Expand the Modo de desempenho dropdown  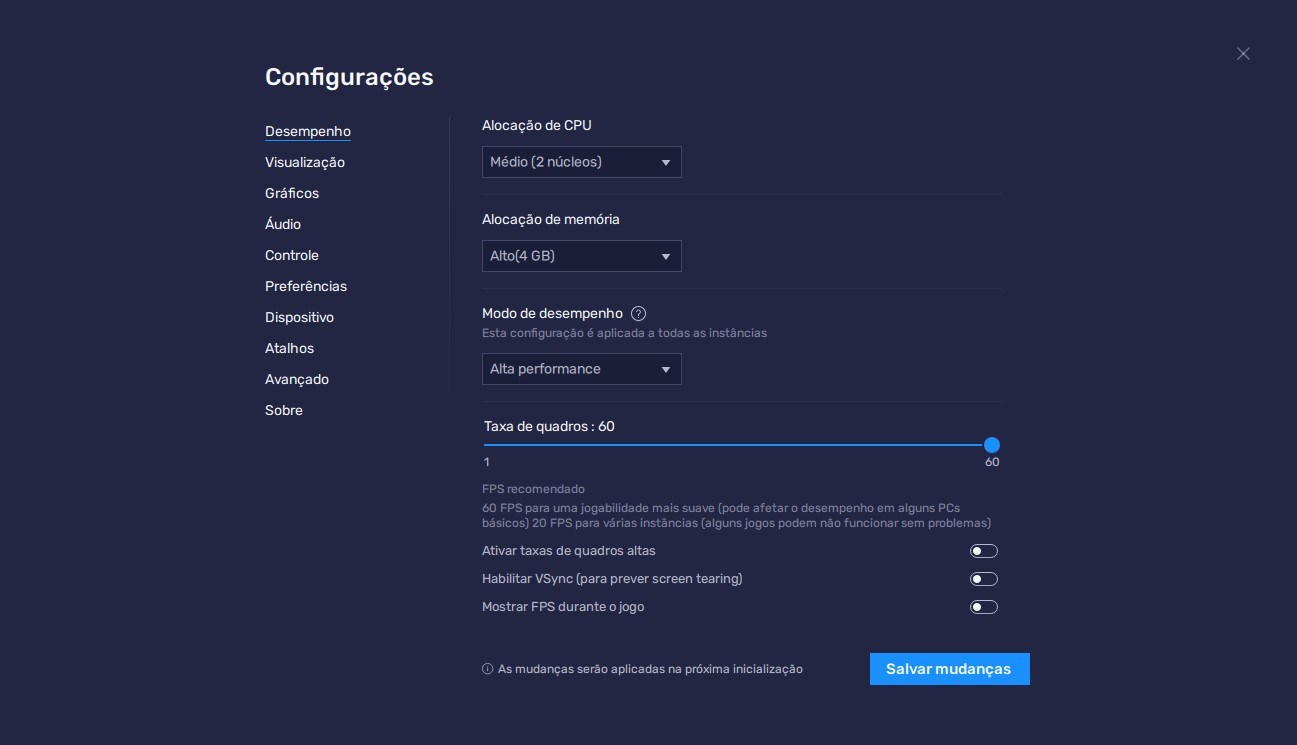click(x=582, y=369)
